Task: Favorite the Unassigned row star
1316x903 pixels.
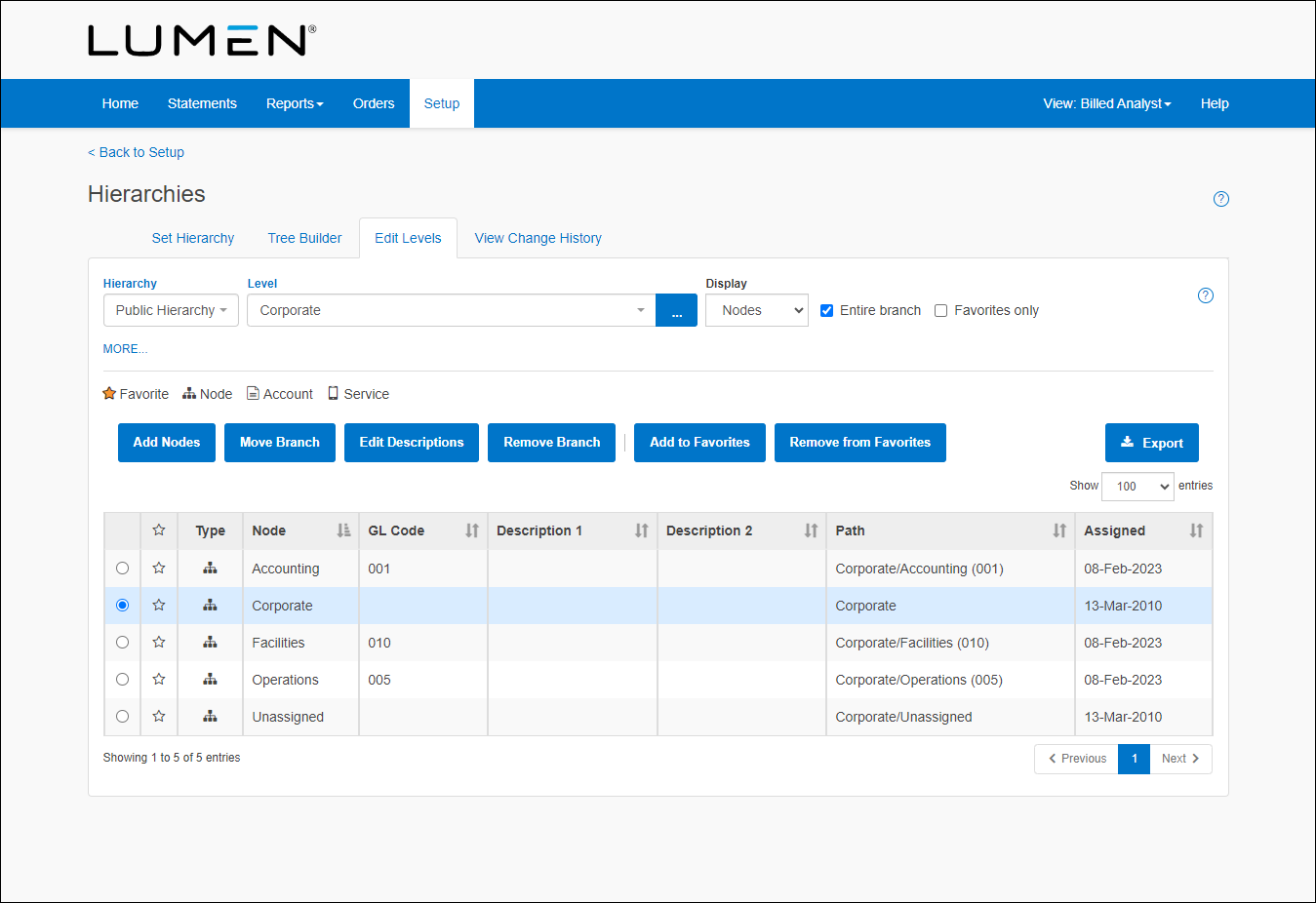Action: 159,716
